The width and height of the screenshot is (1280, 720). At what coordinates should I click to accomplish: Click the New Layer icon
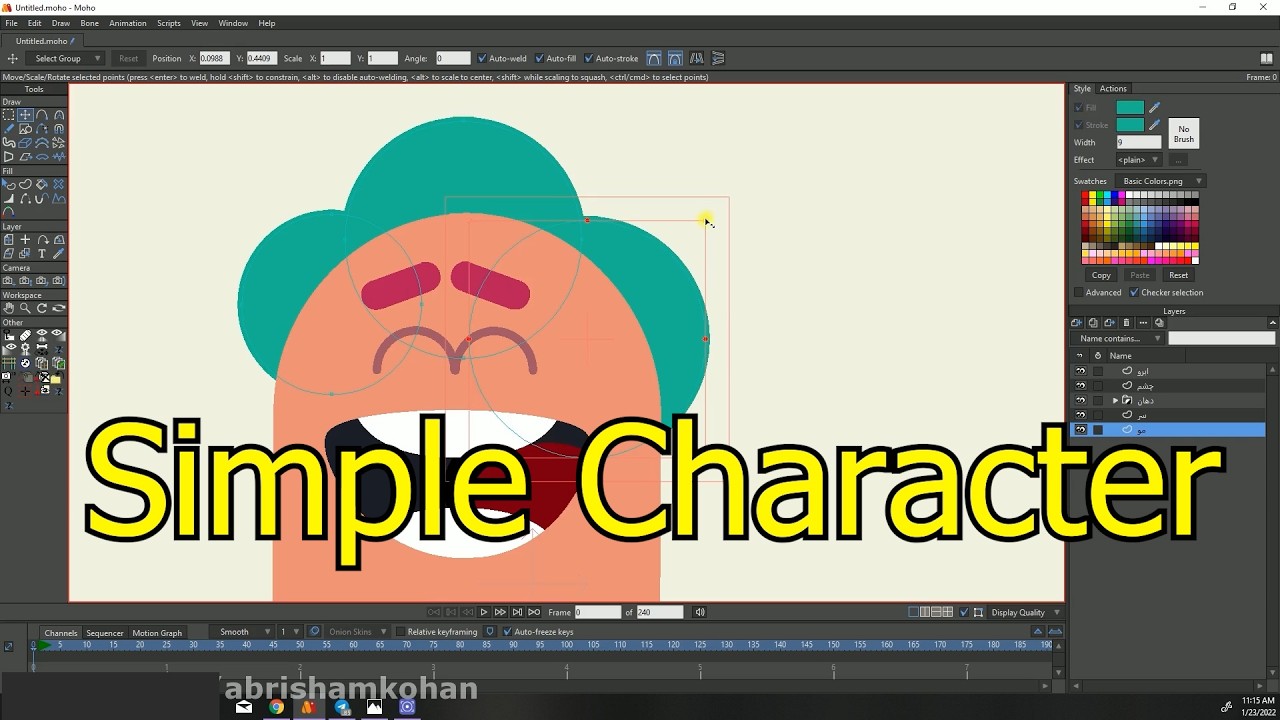(x=1077, y=323)
